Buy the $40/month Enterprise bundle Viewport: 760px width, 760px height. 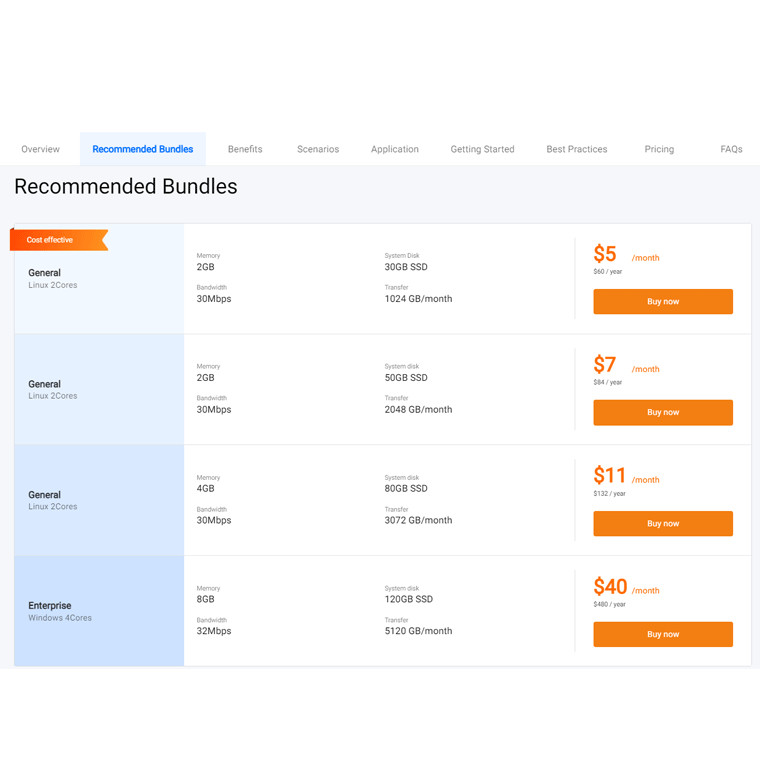(x=662, y=634)
